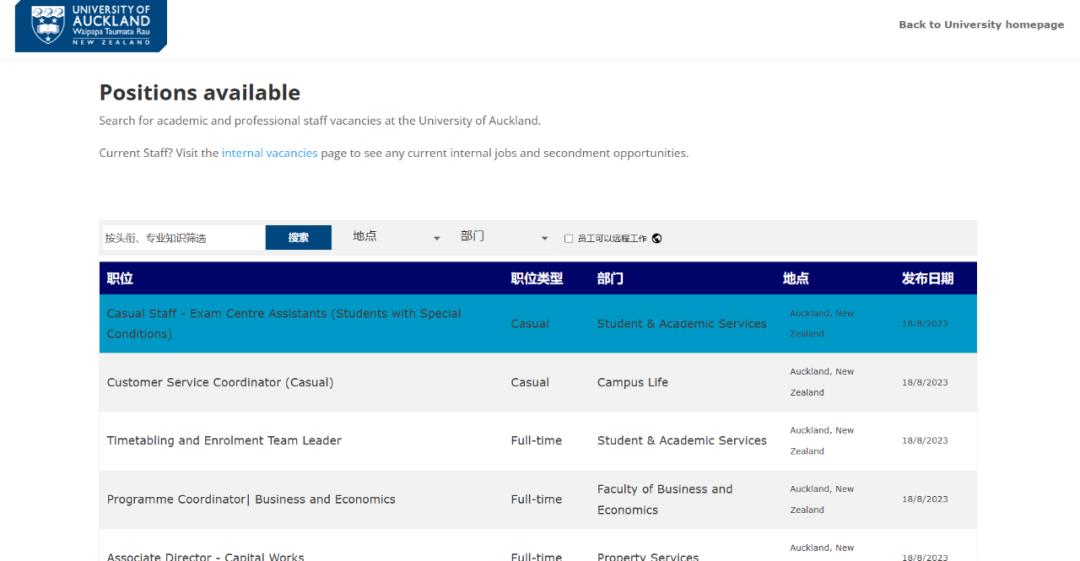Viewport: 1080px width, 561px height.
Task: Go back to University homepage link
Action: pos(981,25)
